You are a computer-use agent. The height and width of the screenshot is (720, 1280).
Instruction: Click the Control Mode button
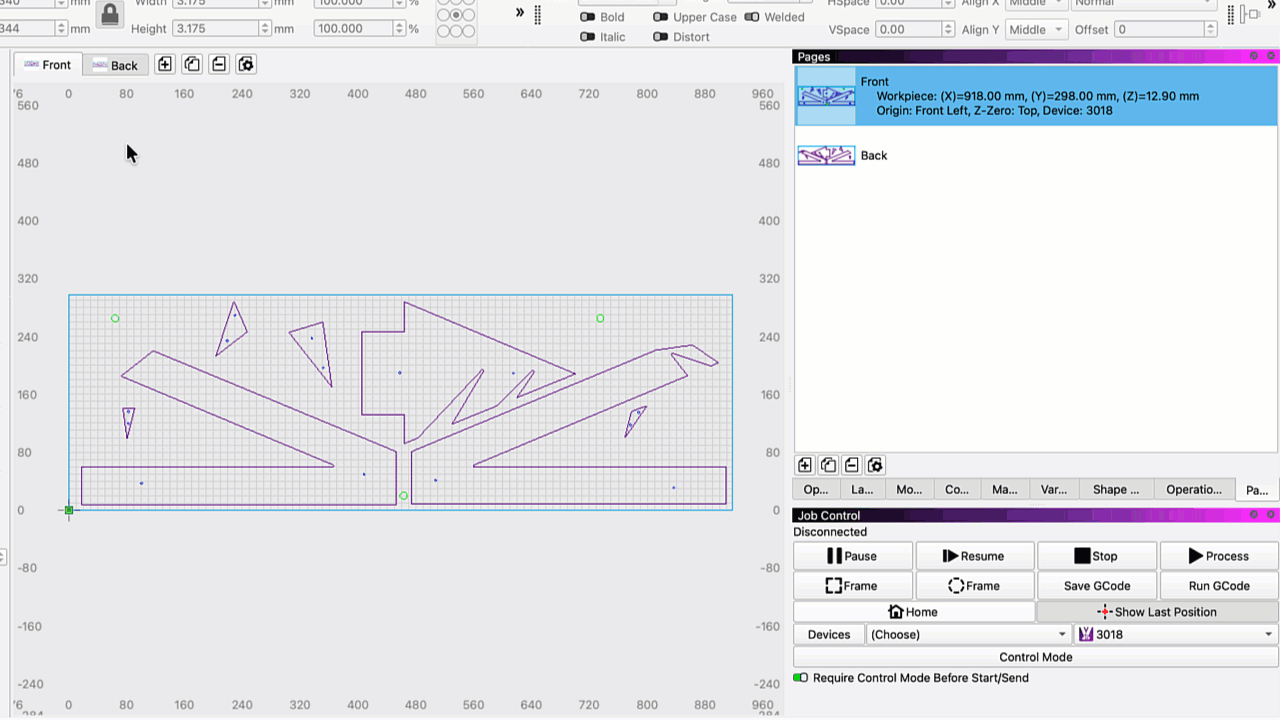click(1036, 657)
